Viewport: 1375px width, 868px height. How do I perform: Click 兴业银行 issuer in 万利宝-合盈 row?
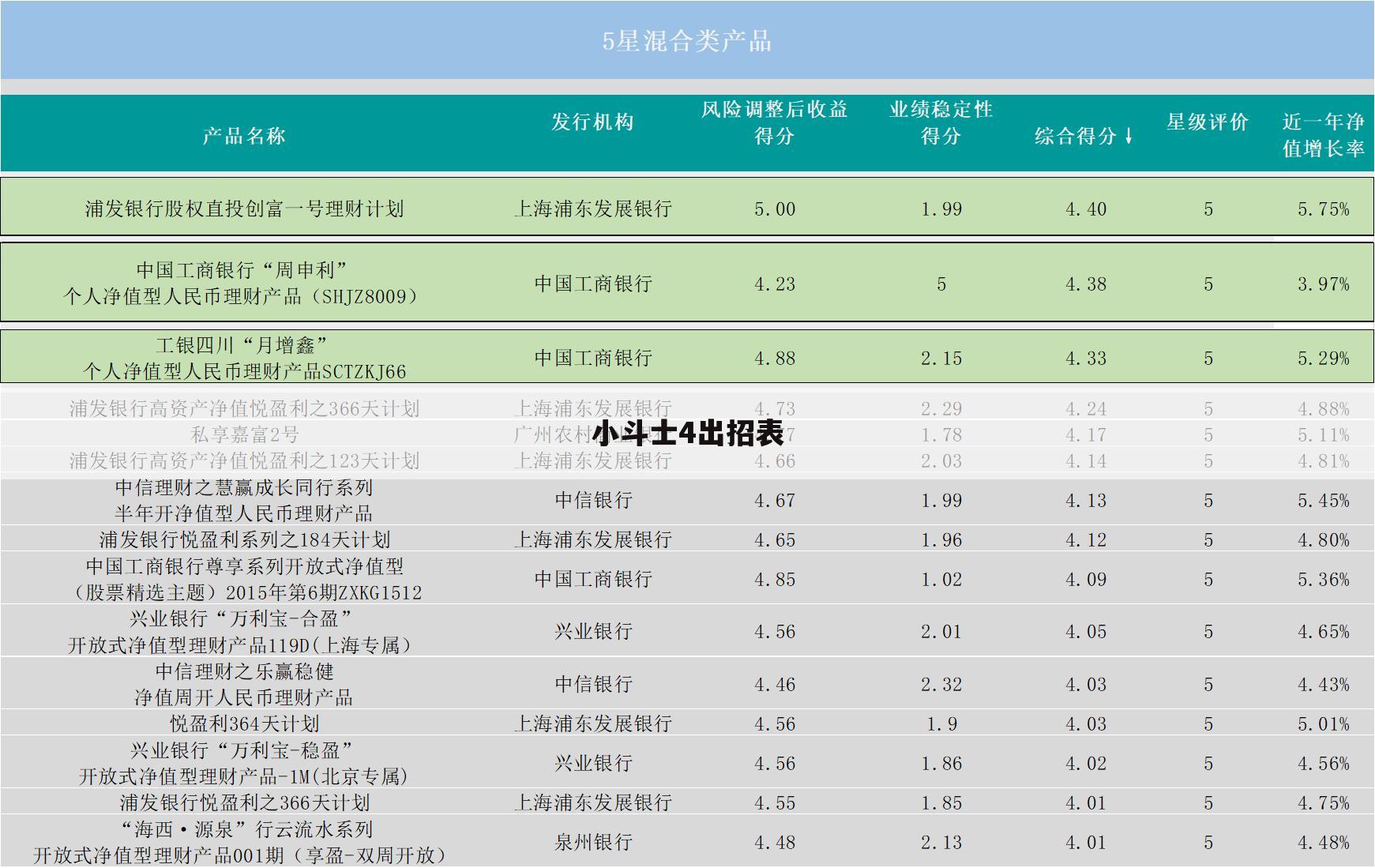pos(593,631)
